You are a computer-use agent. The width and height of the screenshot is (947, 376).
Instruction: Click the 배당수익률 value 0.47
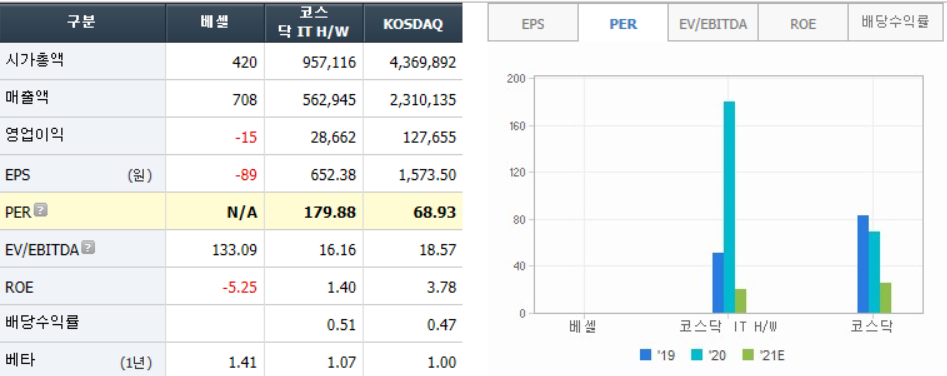pos(442,325)
